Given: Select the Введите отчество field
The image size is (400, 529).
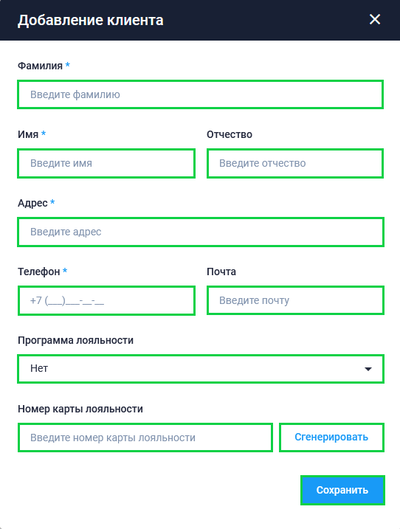Looking at the screenshot, I should [x=295, y=163].
